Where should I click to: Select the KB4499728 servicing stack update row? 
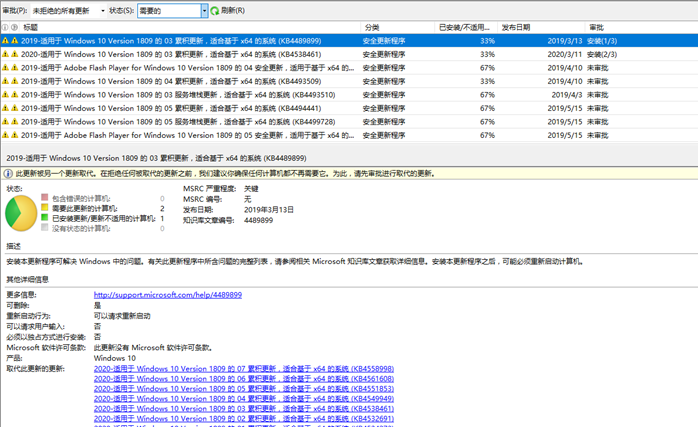[x=349, y=122]
